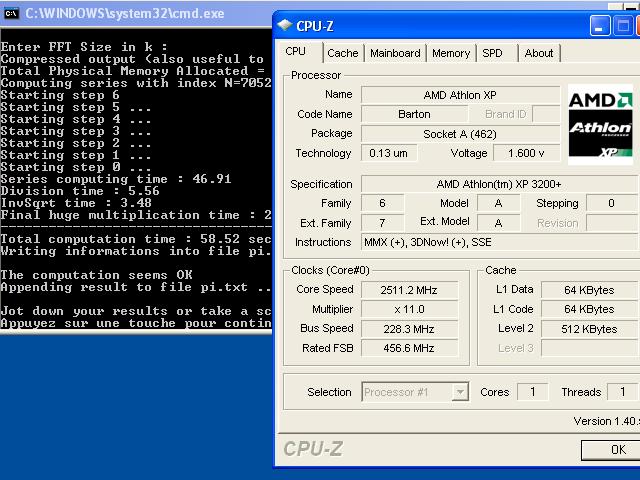640x480 pixels.
Task: Click the empty Level 3 cache field
Action: pos(589,348)
